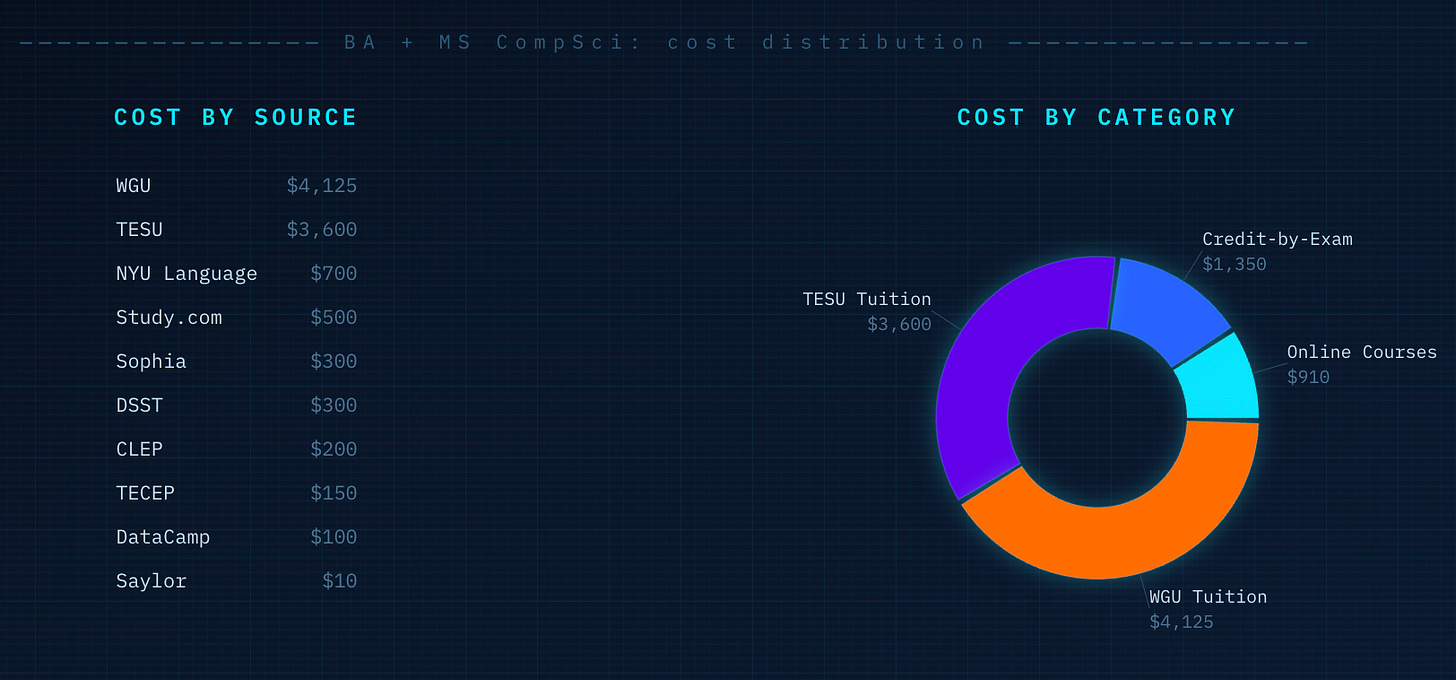
Task: Click $3,600 under the TESU Tuition chart label
Action: click(x=899, y=324)
